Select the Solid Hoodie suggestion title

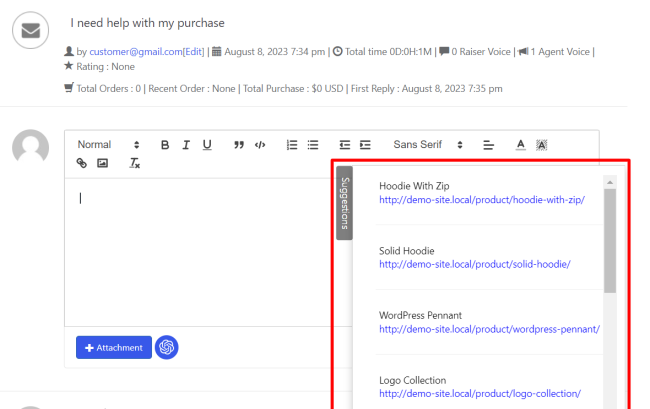[407, 251]
